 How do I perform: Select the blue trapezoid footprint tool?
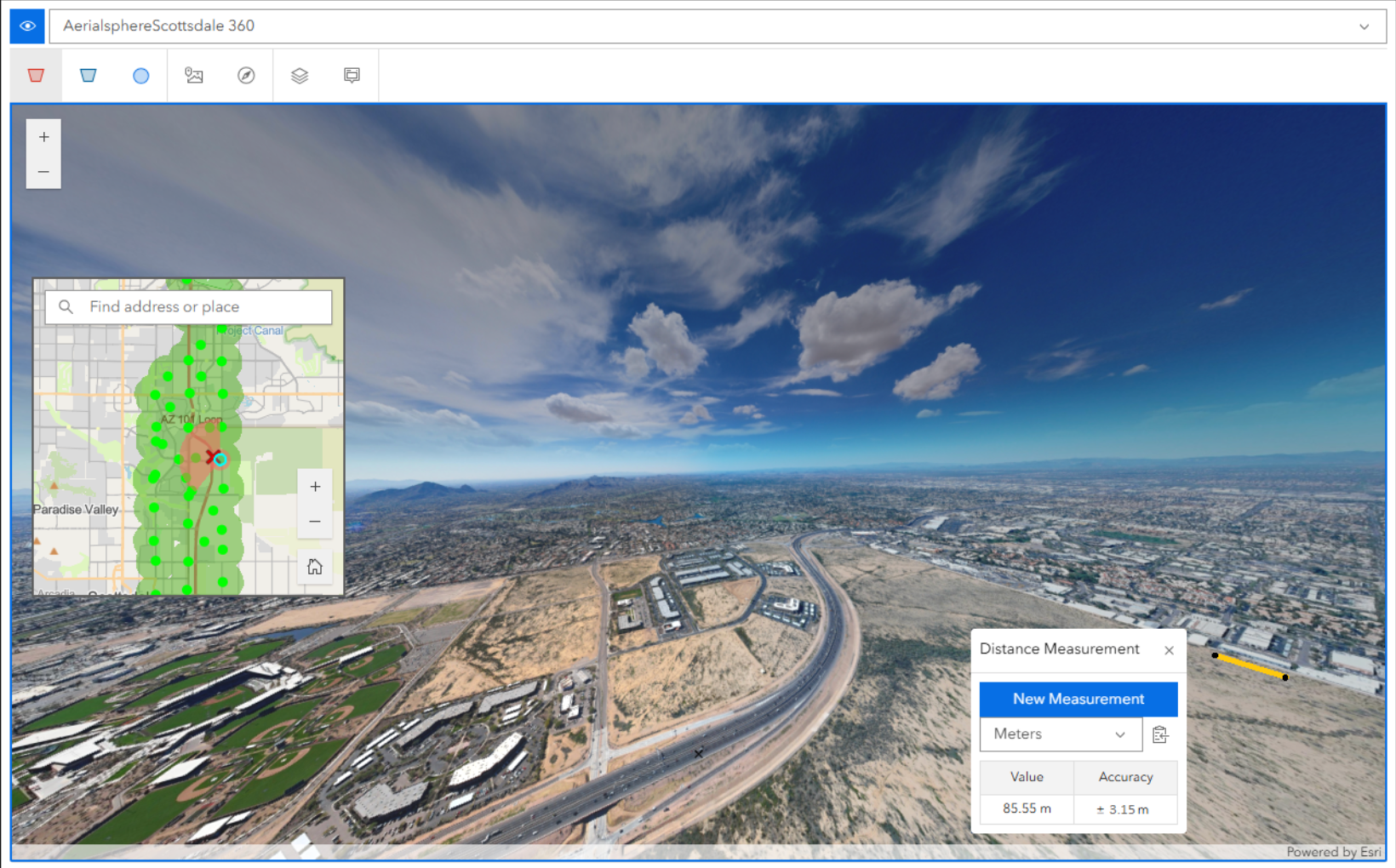[x=89, y=75]
